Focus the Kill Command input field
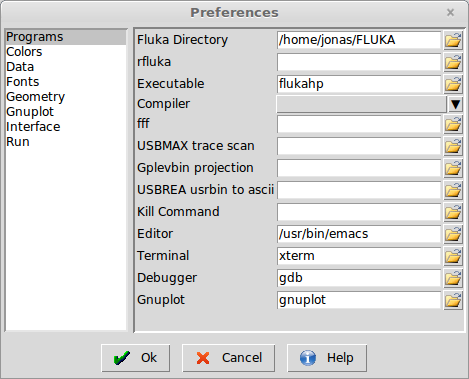The height and width of the screenshot is (379, 469). coord(359,212)
